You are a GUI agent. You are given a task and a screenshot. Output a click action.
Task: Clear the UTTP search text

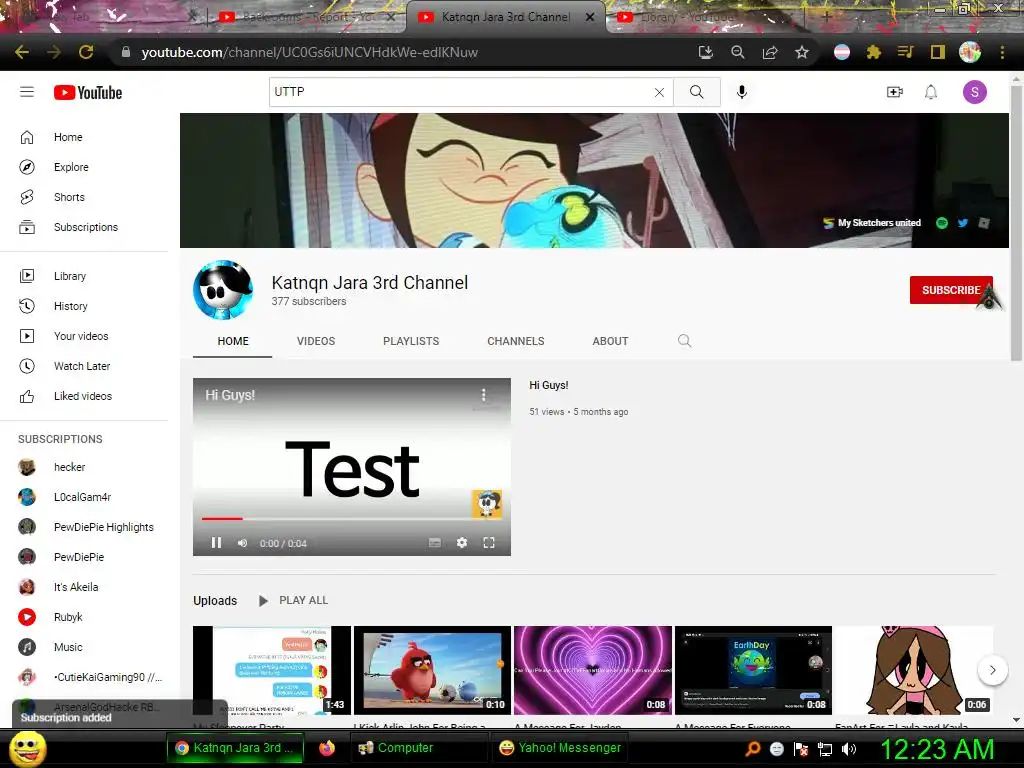[660, 92]
